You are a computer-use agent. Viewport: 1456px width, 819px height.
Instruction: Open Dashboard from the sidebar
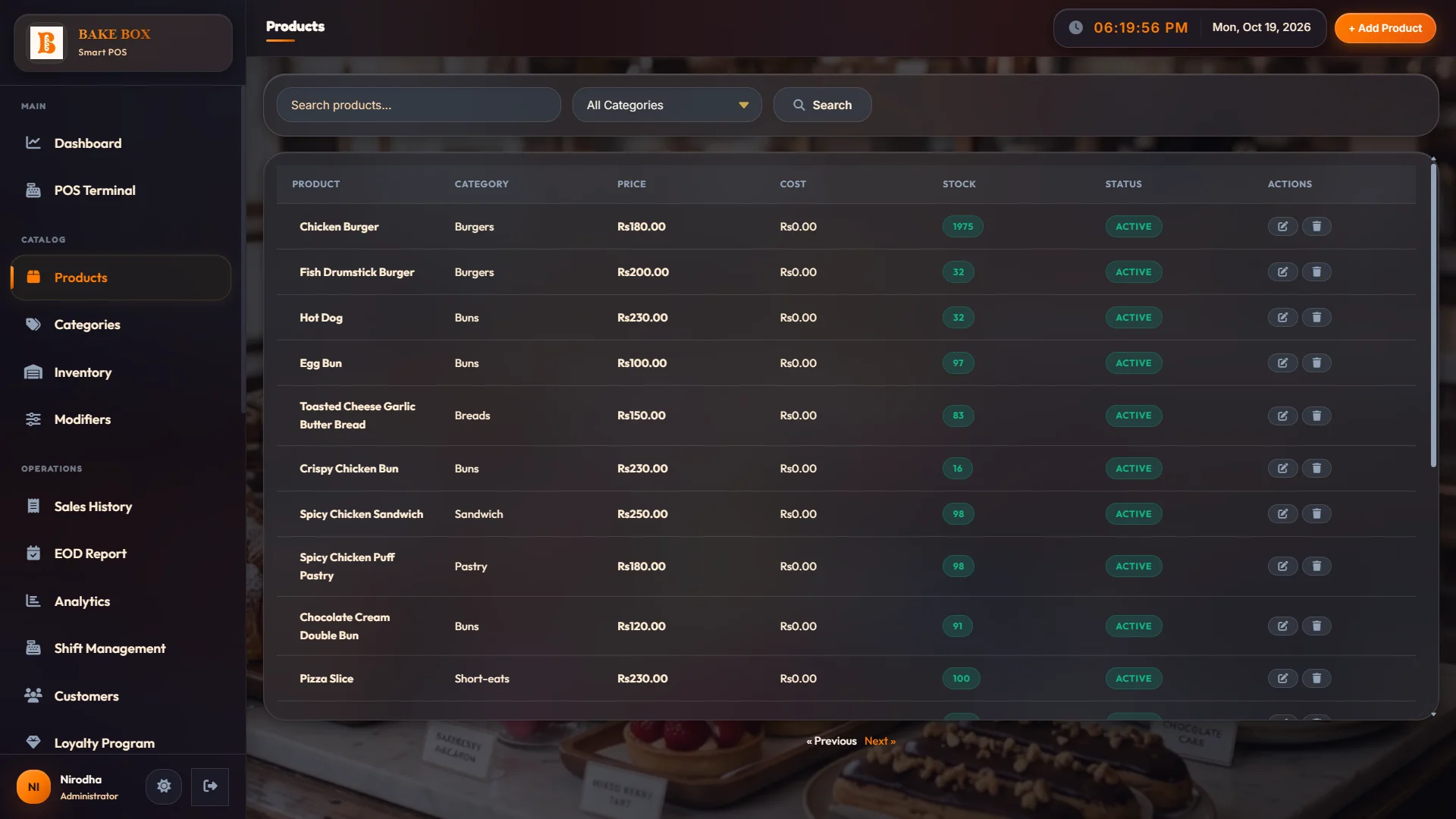(x=121, y=143)
